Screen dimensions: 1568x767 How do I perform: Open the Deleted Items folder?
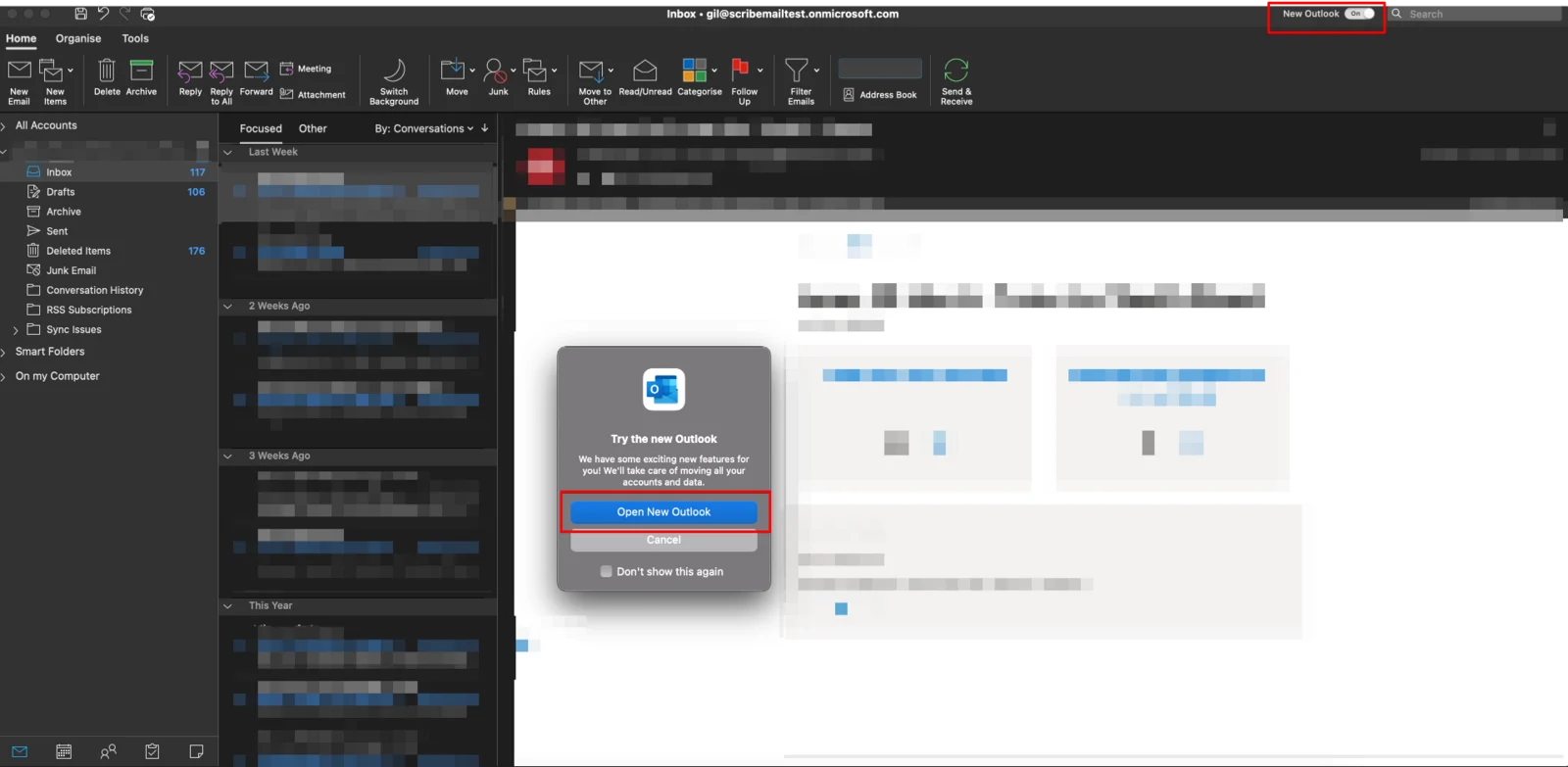click(x=109, y=251)
